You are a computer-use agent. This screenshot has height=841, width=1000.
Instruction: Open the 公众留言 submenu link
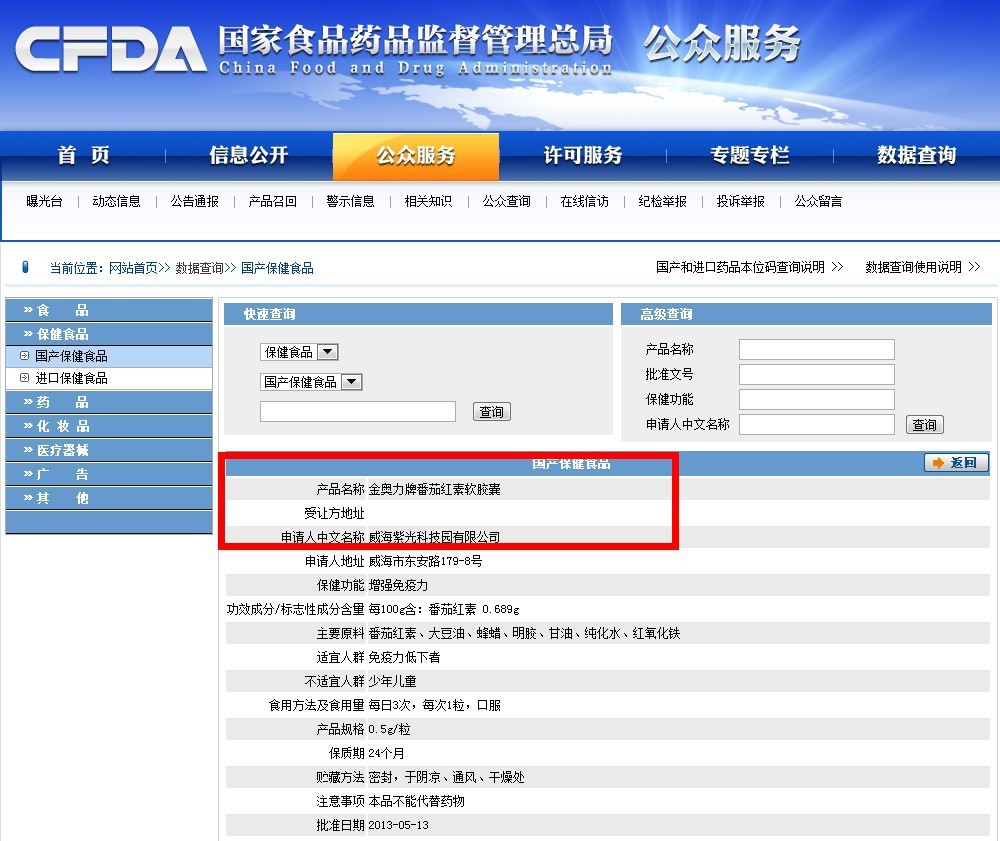(818, 201)
